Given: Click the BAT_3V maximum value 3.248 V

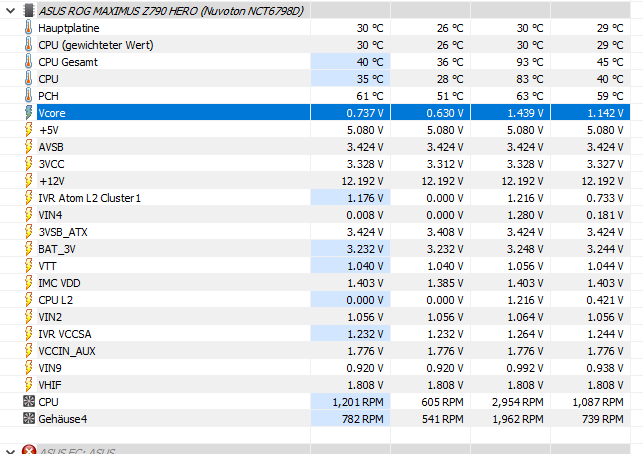Looking at the screenshot, I should 525,249.
